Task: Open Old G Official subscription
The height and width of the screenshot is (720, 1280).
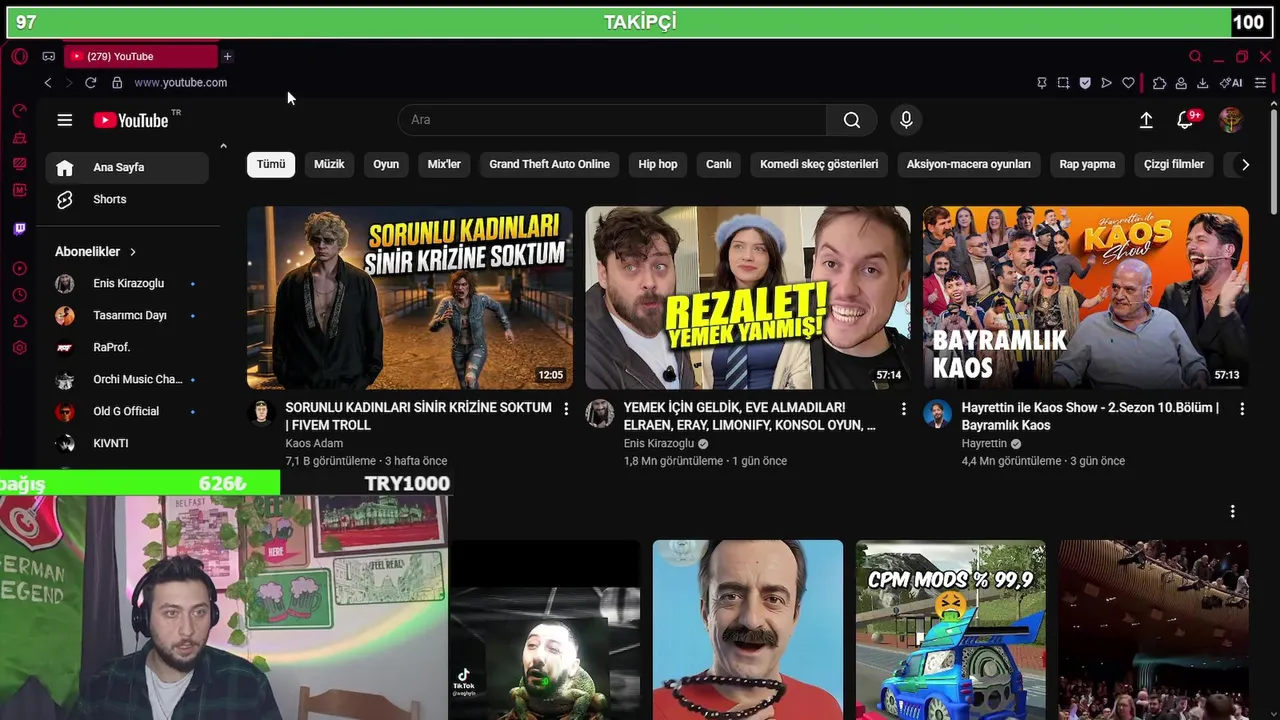Action: [127, 412]
